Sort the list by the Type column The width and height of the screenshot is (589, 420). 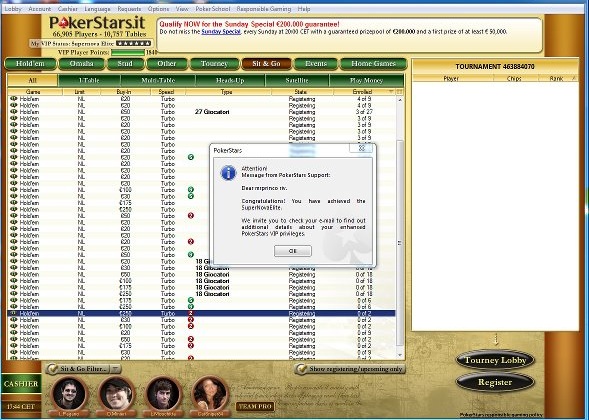(227, 92)
